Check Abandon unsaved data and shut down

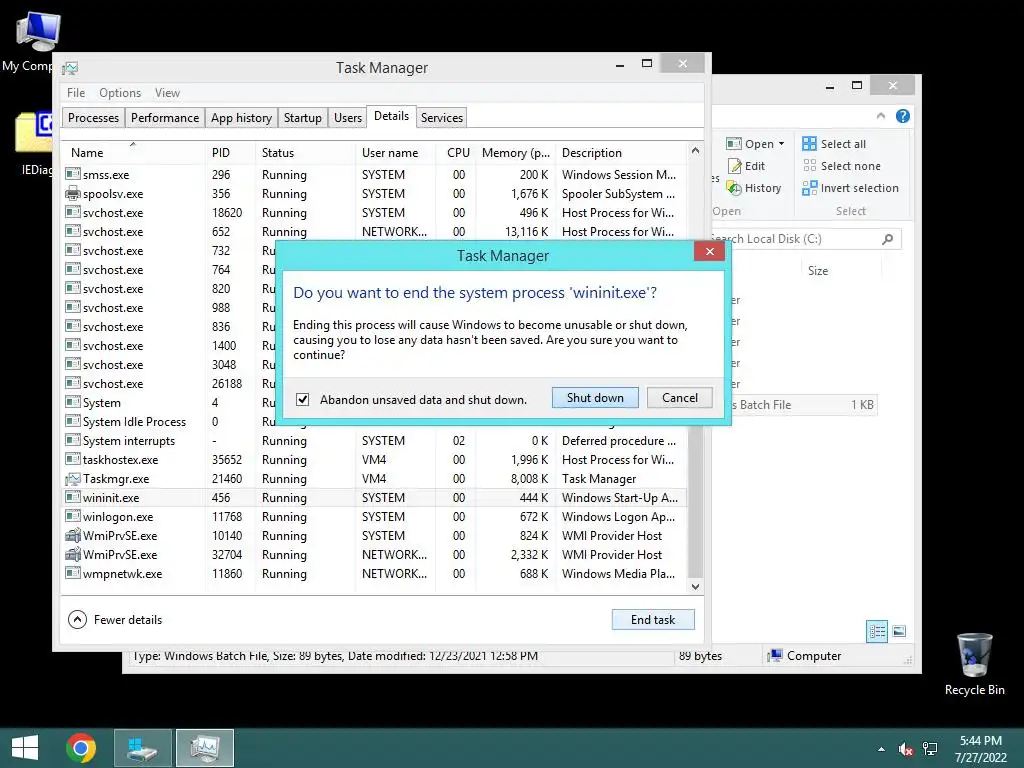click(302, 400)
